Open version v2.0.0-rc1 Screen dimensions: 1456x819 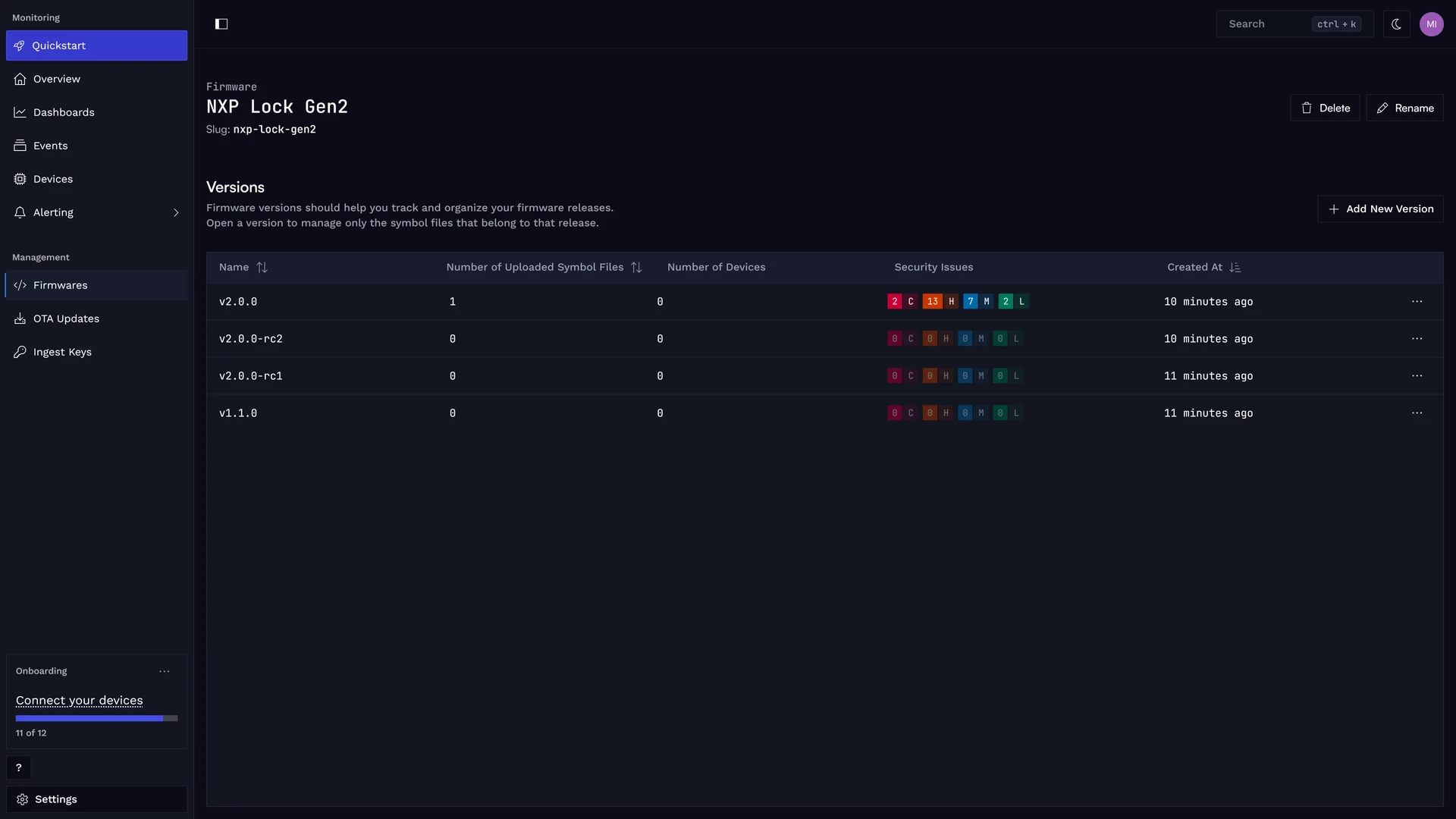pos(251,376)
